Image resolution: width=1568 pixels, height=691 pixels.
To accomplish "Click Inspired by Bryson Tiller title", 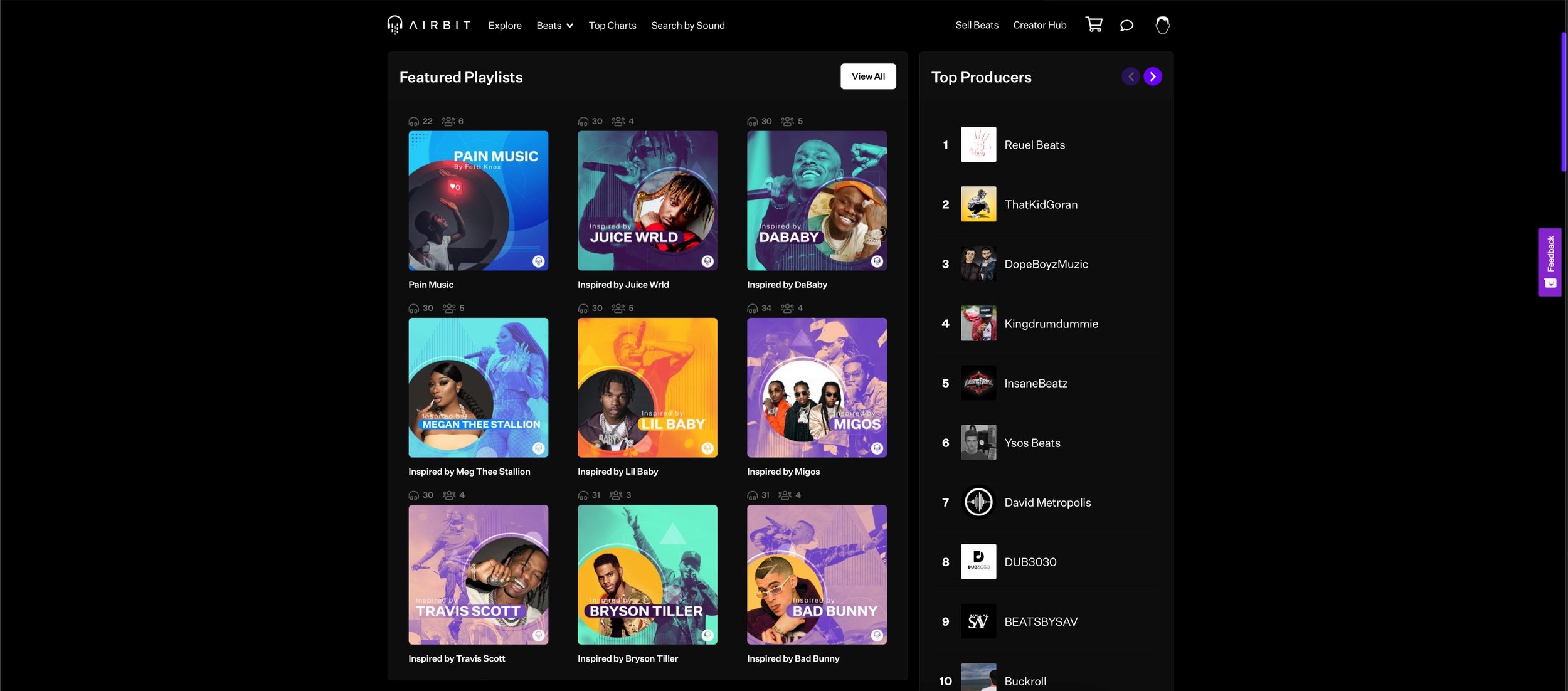I will [x=628, y=658].
